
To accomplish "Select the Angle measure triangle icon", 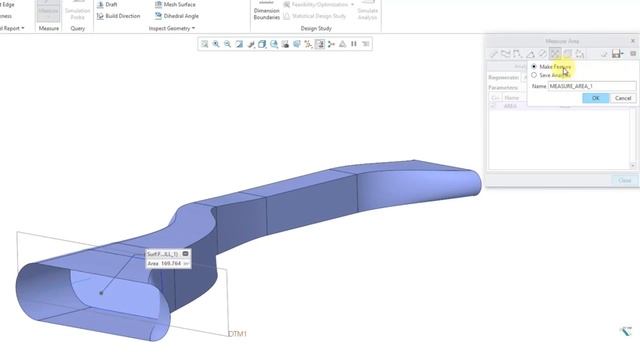I will 530,54.
